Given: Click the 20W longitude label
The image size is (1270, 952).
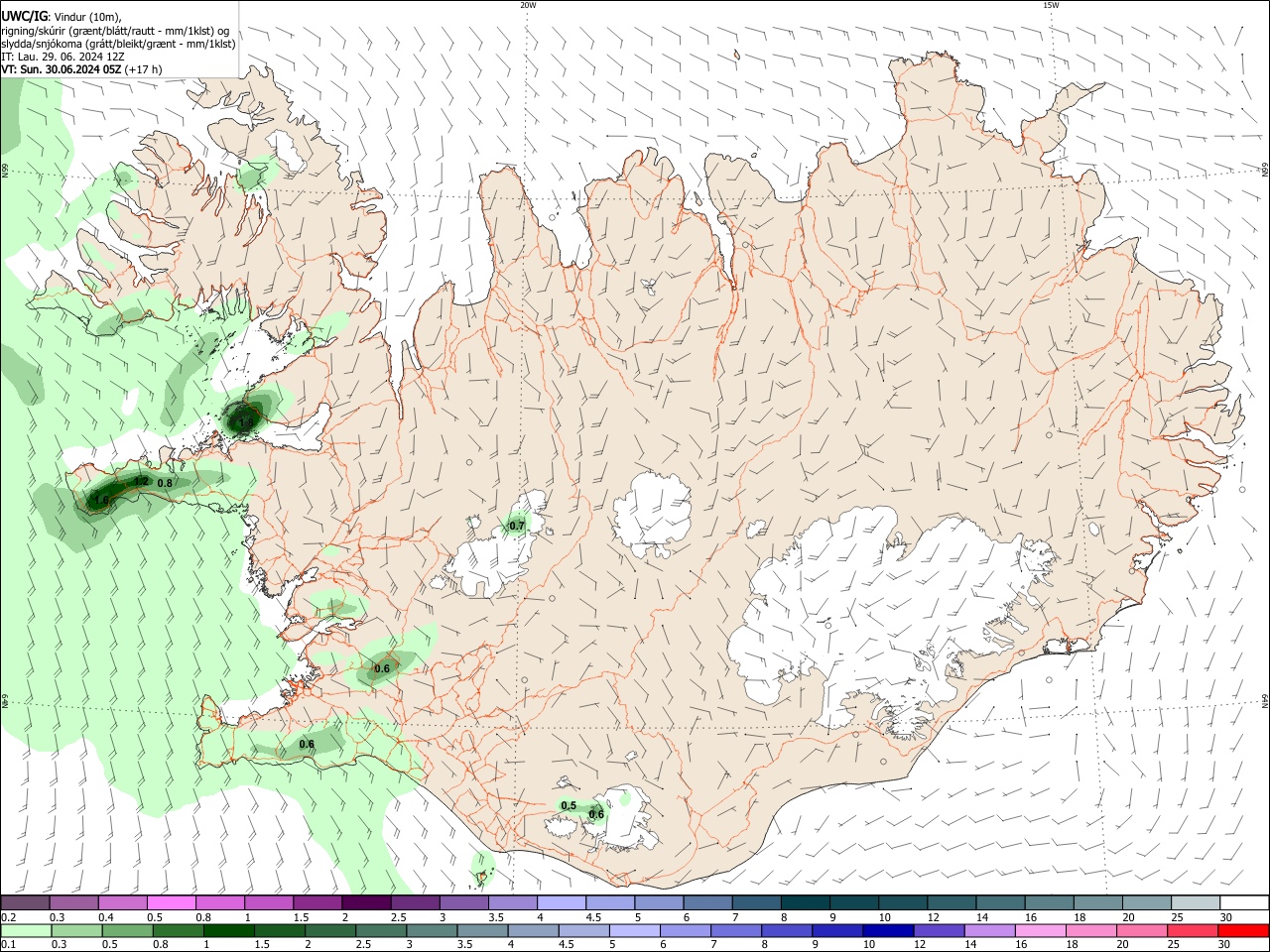Looking at the screenshot, I should tap(528, 5).
